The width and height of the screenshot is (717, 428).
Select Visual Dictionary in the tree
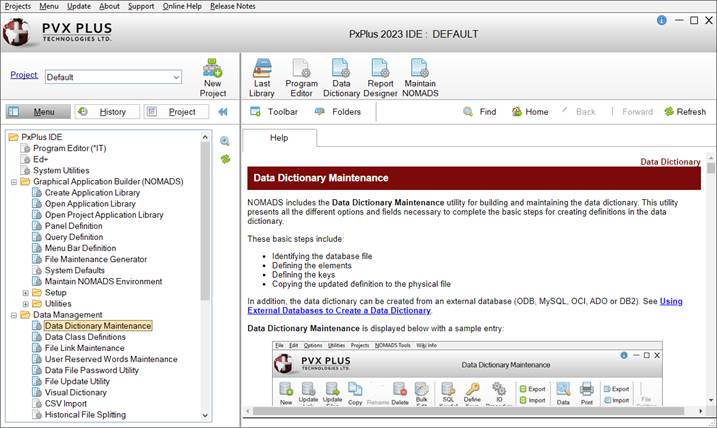pos(76,393)
